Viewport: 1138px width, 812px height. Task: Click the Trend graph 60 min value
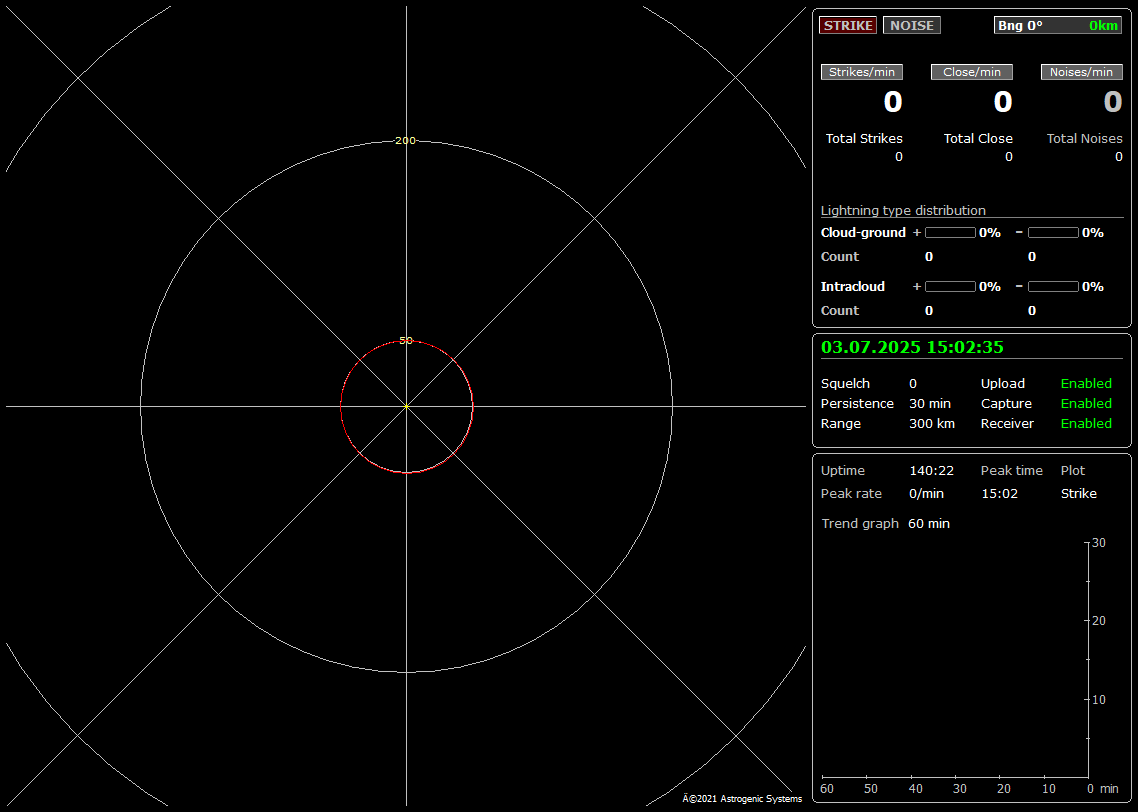tap(929, 523)
